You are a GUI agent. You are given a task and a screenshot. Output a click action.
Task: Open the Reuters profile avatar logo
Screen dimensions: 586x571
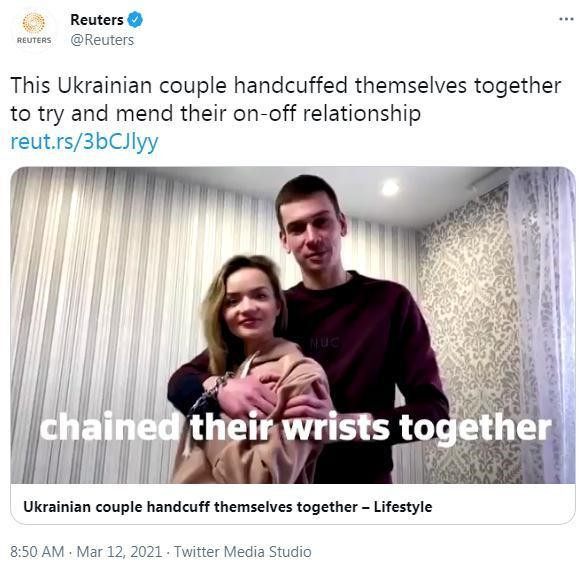tap(34, 29)
